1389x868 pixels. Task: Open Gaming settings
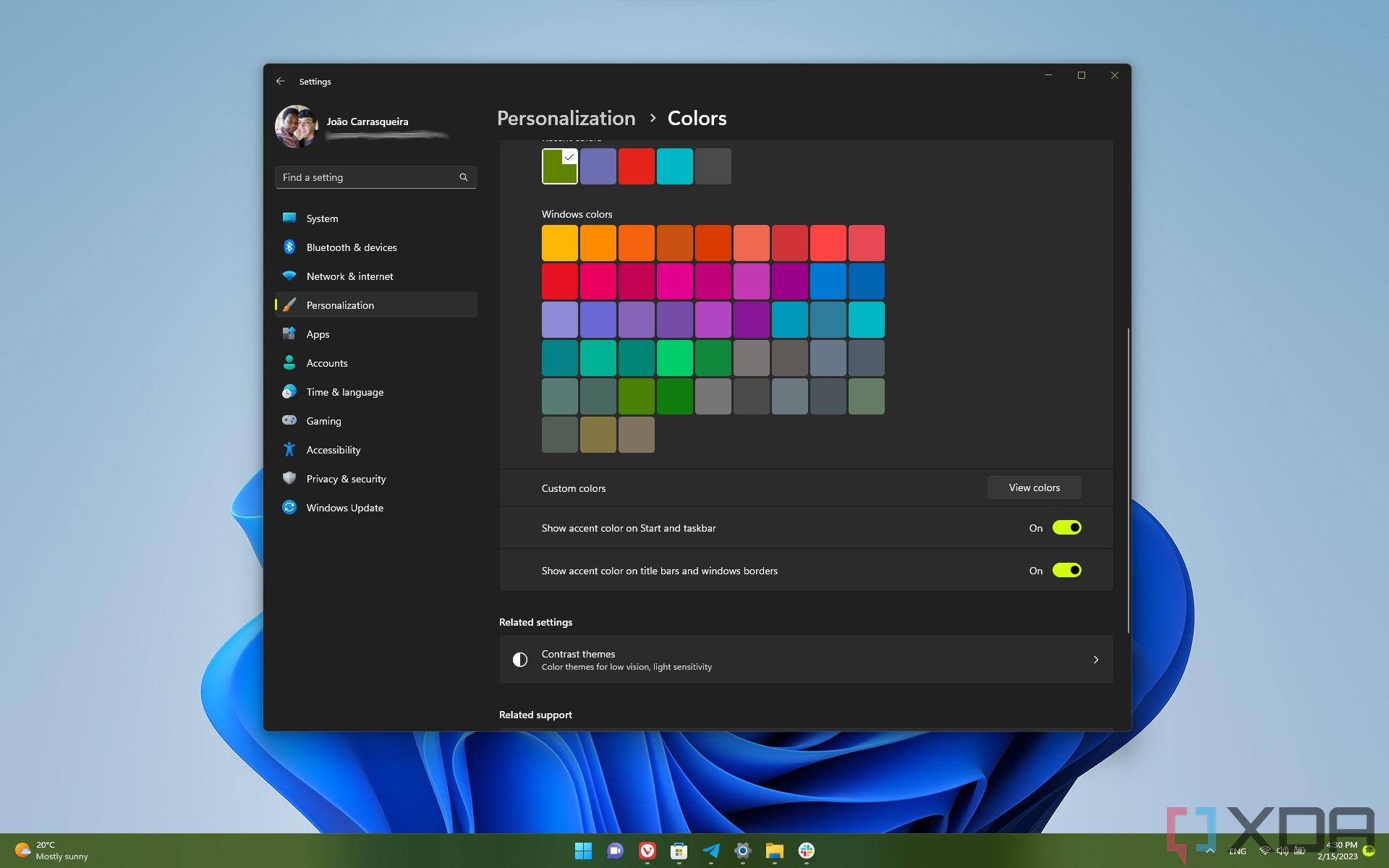pos(376,420)
